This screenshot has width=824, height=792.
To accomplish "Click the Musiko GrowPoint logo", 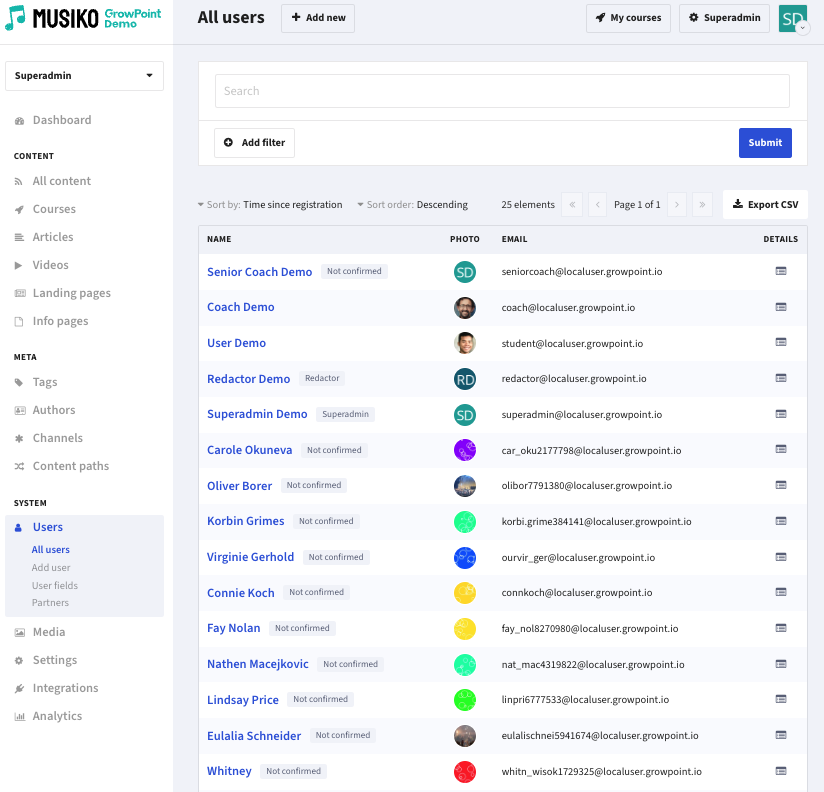I will click(x=83, y=19).
